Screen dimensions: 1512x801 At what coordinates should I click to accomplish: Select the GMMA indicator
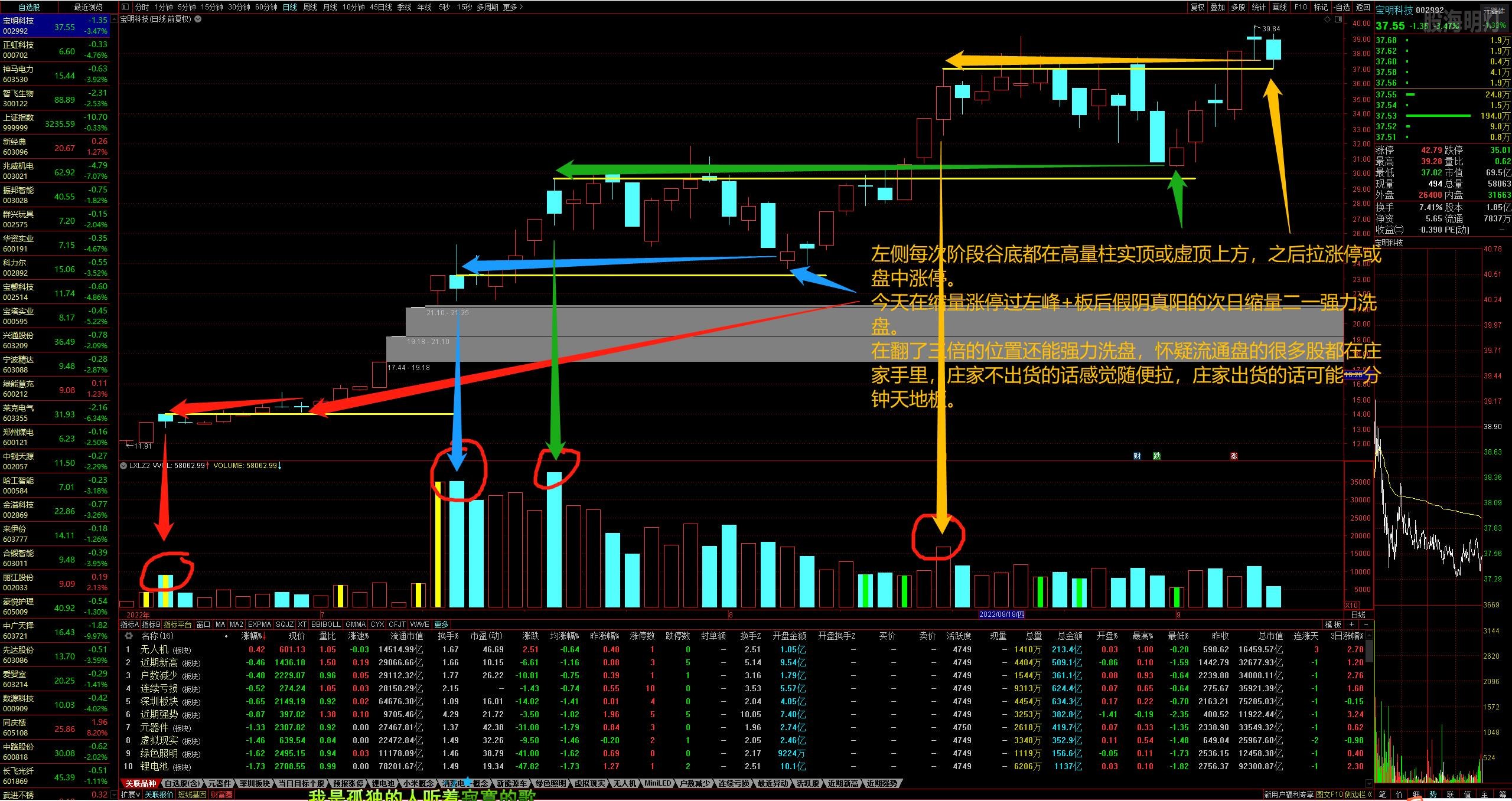(x=356, y=624)
